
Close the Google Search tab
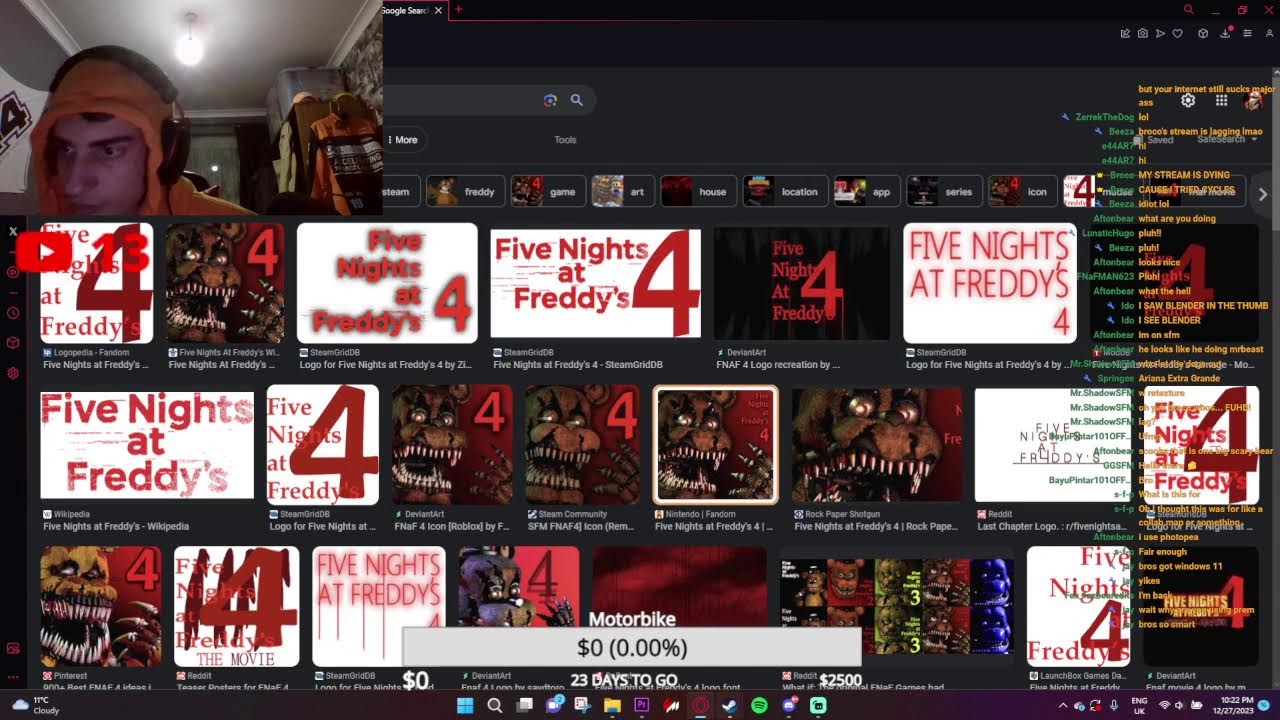point(438,10)
